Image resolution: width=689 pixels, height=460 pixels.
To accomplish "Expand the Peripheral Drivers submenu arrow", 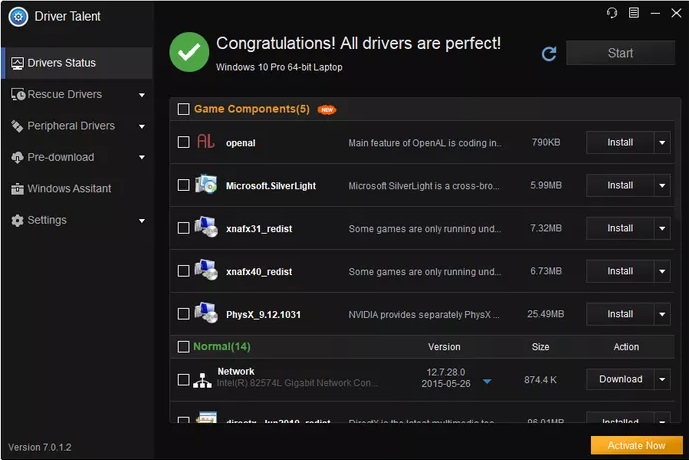I will click(x=142, y=127).
